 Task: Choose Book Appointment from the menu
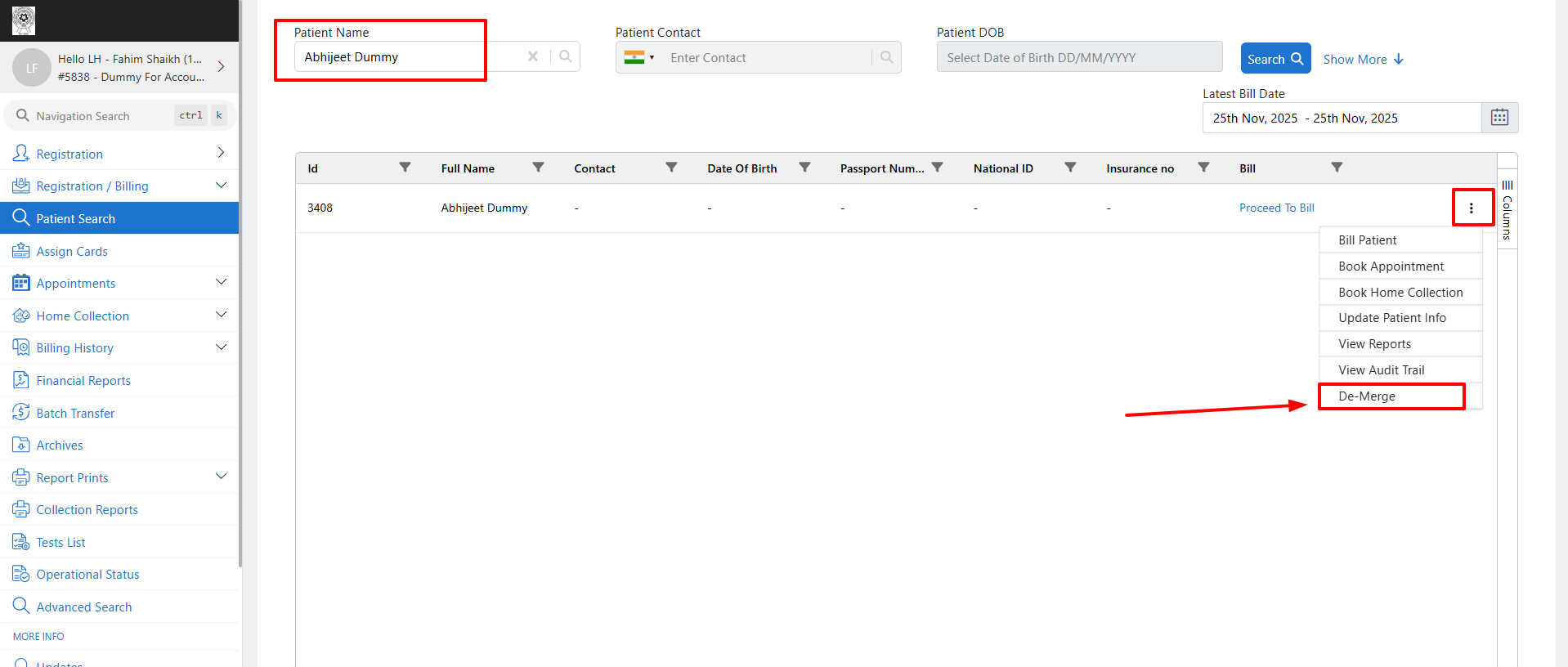pyautogui.click(x=1400, y=266)
